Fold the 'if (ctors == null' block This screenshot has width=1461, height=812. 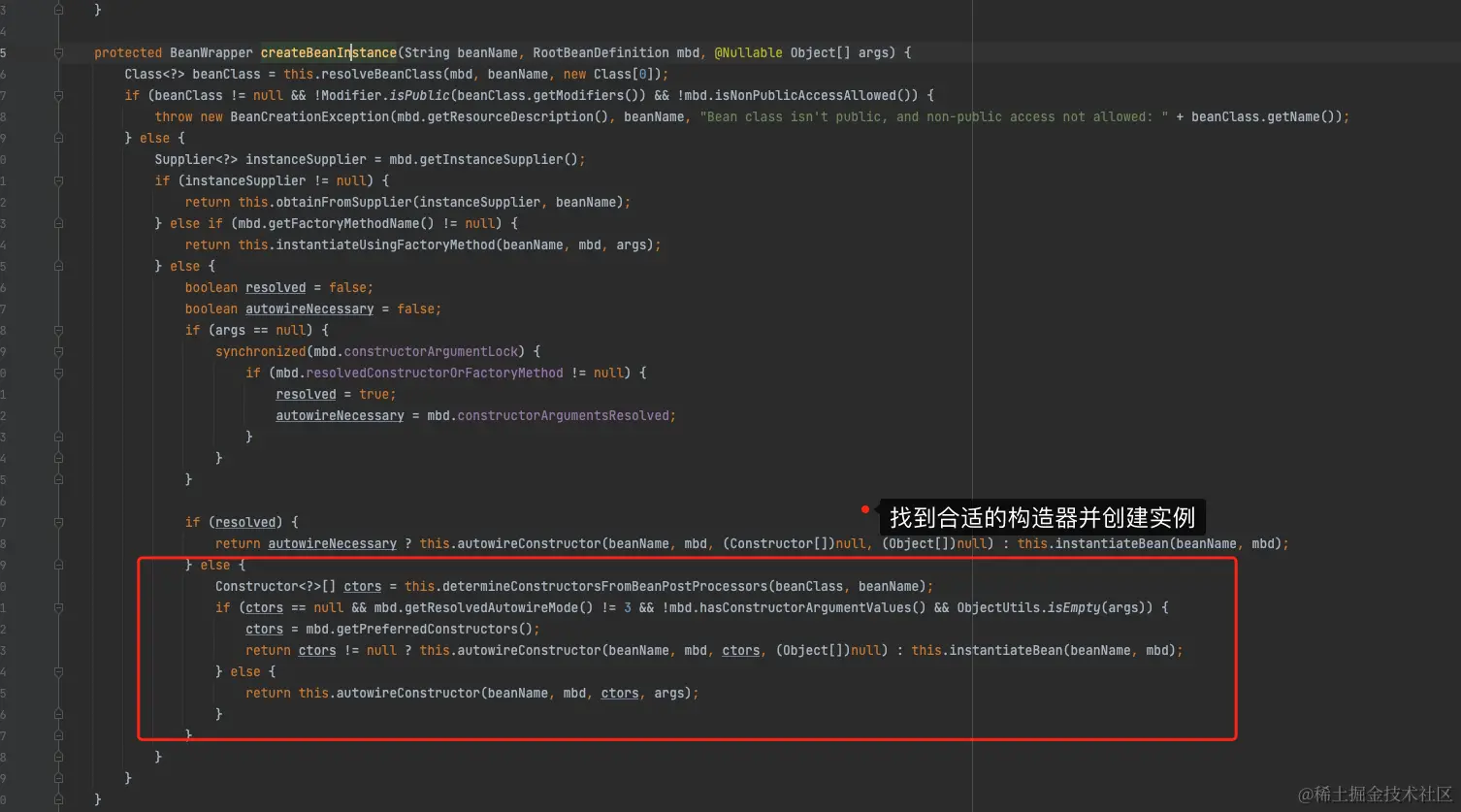click(59, 607)
